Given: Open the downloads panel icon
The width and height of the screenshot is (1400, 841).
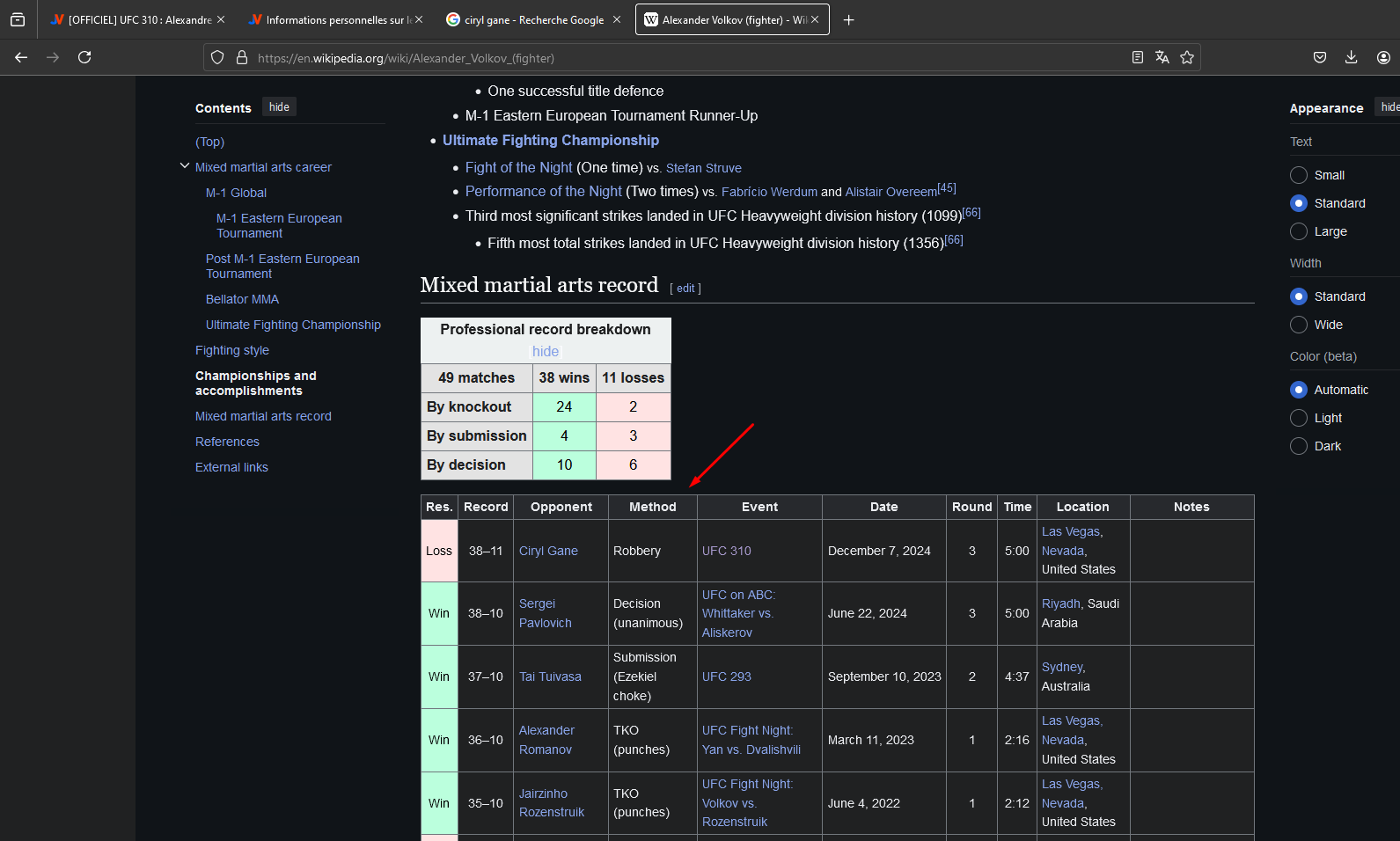Looking at the screenshot, I should [1352, 57].
